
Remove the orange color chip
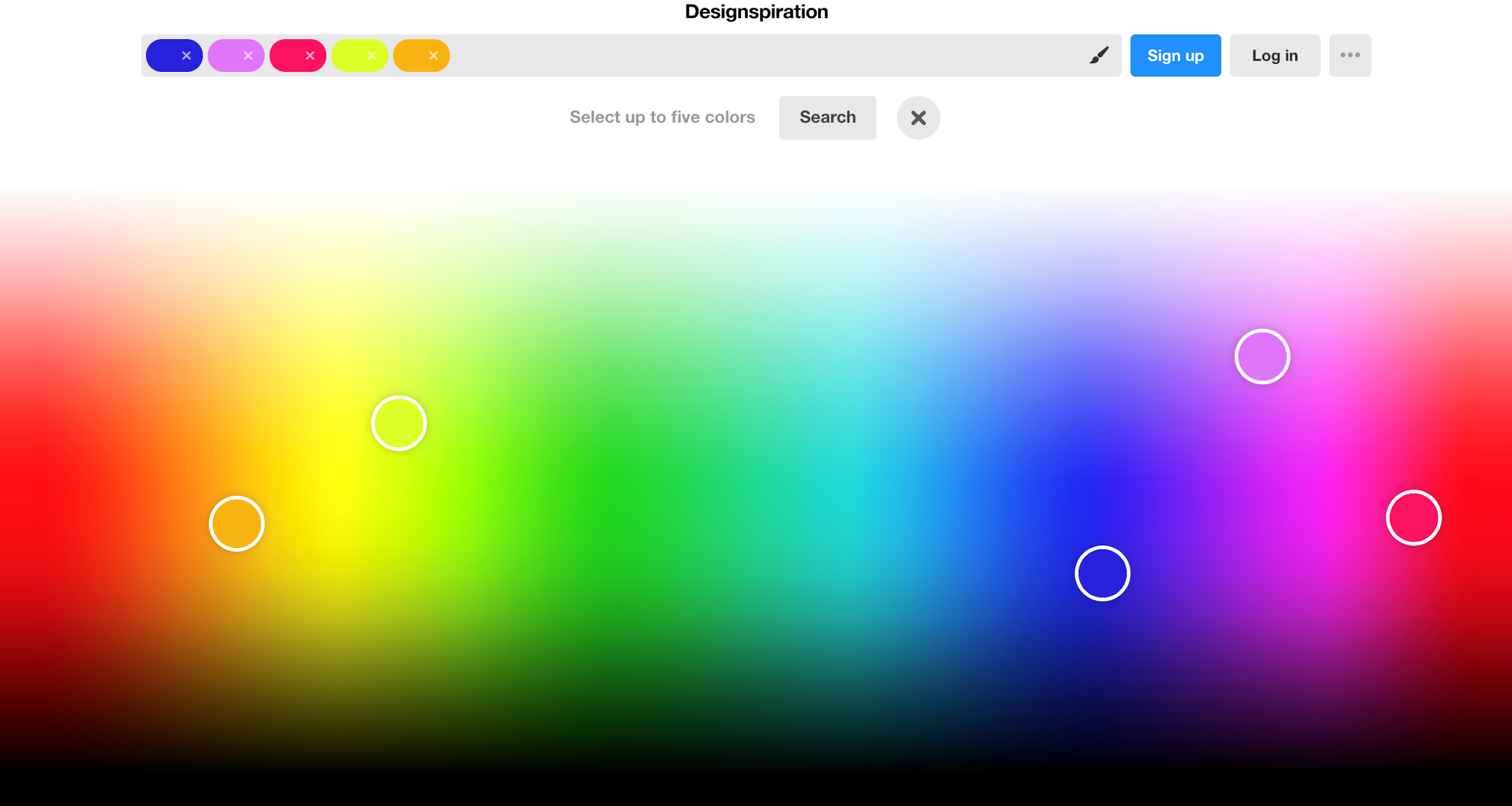tap(434, 56)
